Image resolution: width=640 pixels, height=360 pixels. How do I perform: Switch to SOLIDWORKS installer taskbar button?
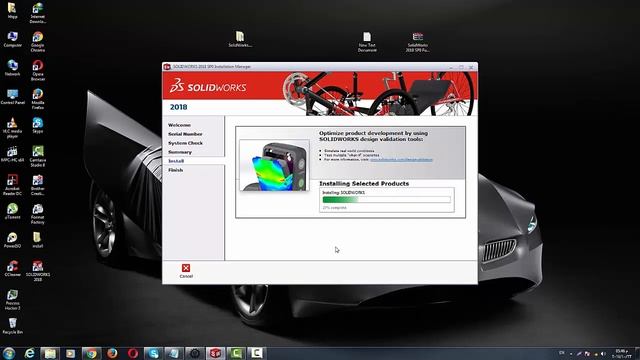(x=216, y=353)
